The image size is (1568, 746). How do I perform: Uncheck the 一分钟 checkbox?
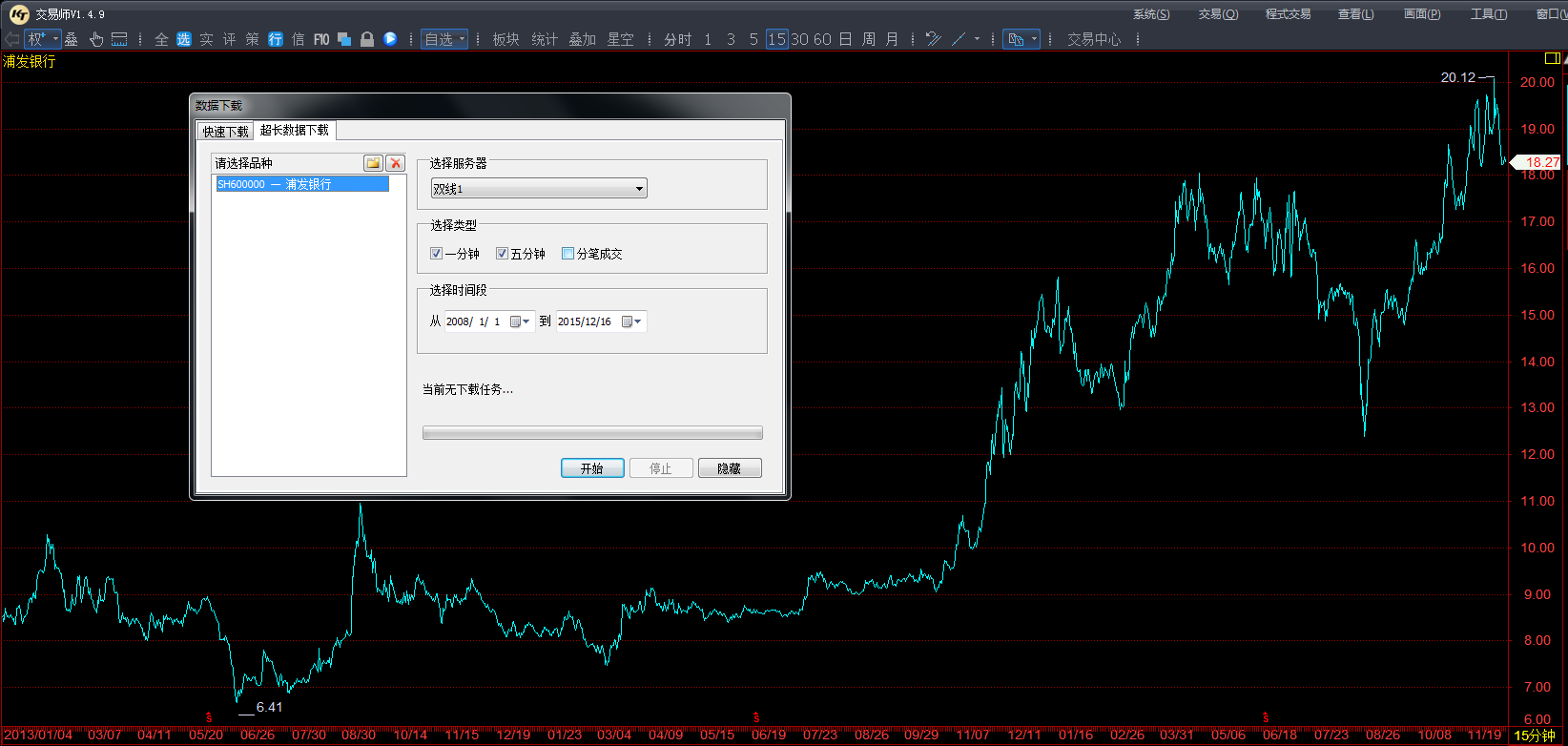[x=436, y=254]
